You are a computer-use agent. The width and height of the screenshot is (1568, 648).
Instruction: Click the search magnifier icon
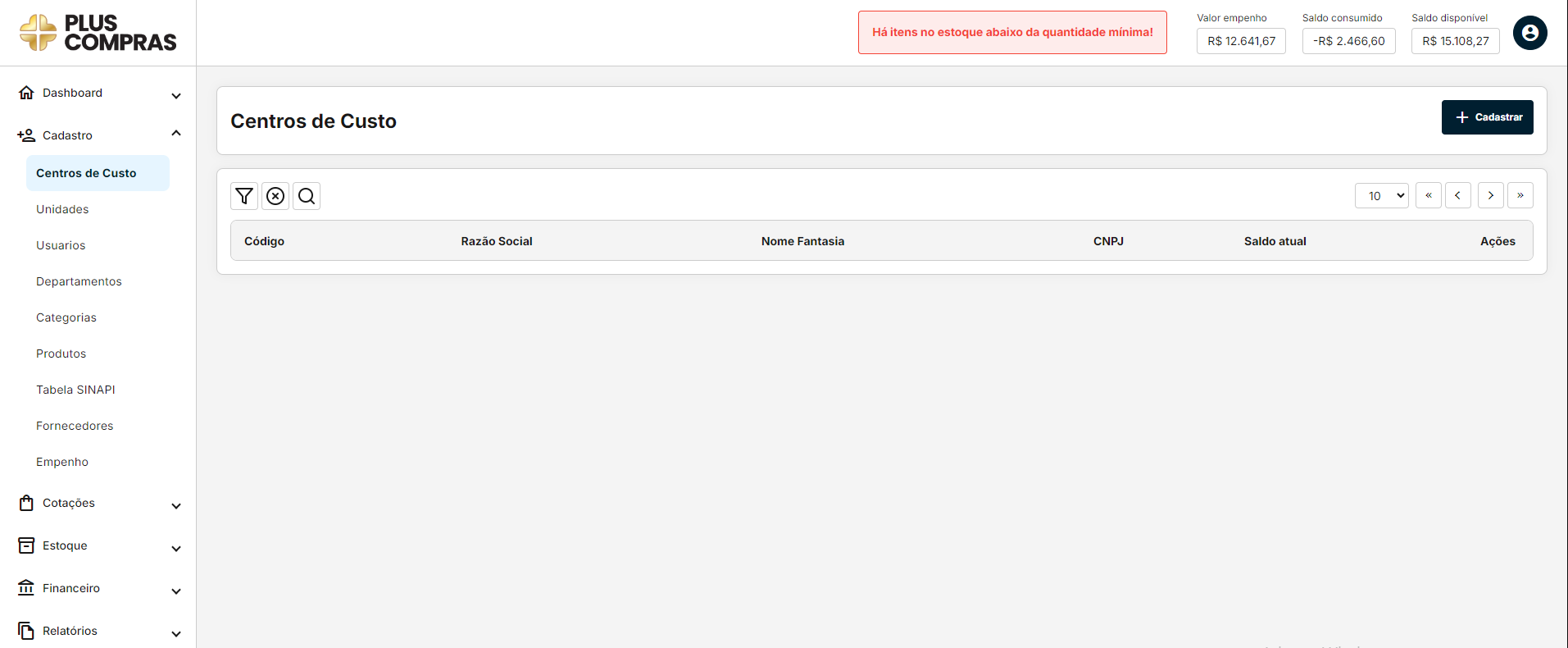point(307,196)
